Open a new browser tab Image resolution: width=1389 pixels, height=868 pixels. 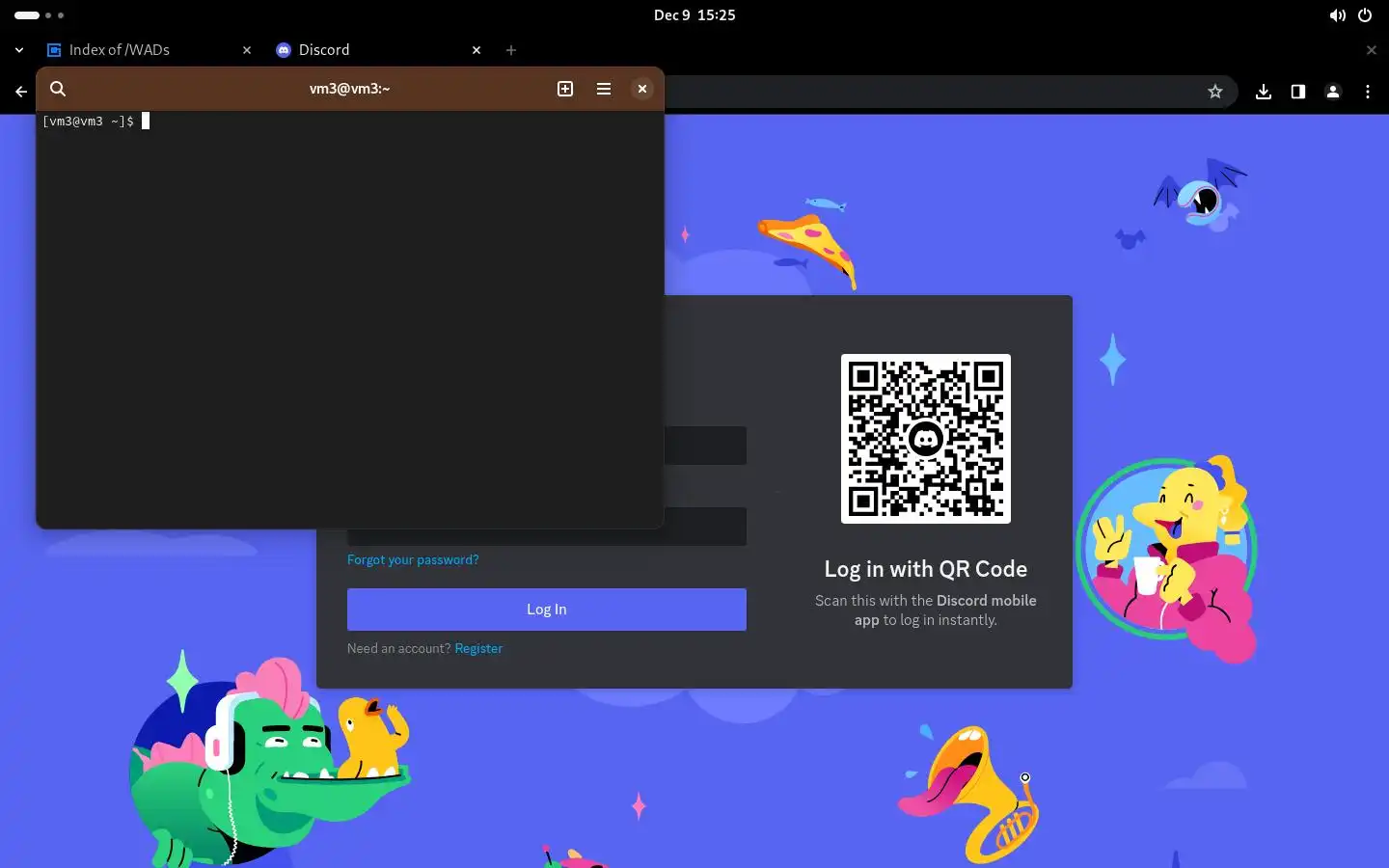click(511, 50)
